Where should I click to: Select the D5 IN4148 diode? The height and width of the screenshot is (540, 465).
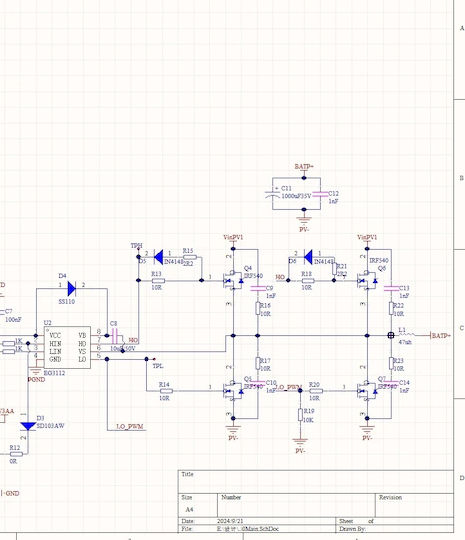pyautogui.click(x=158, y=257)
